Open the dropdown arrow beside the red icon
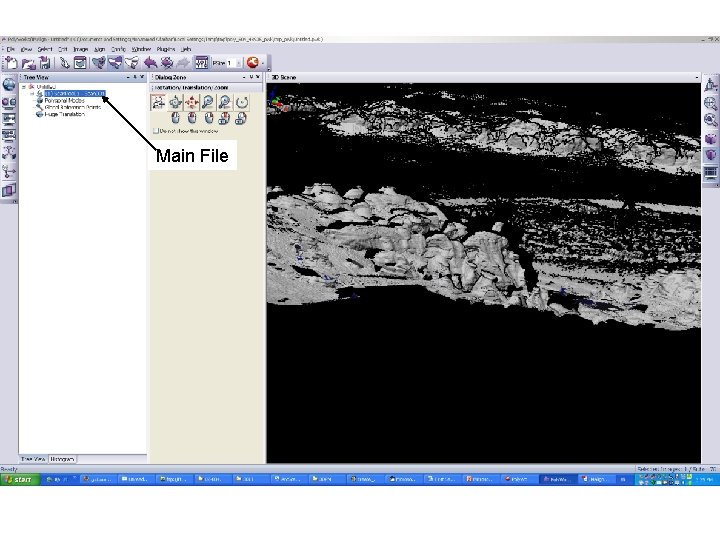 [262, 63]
